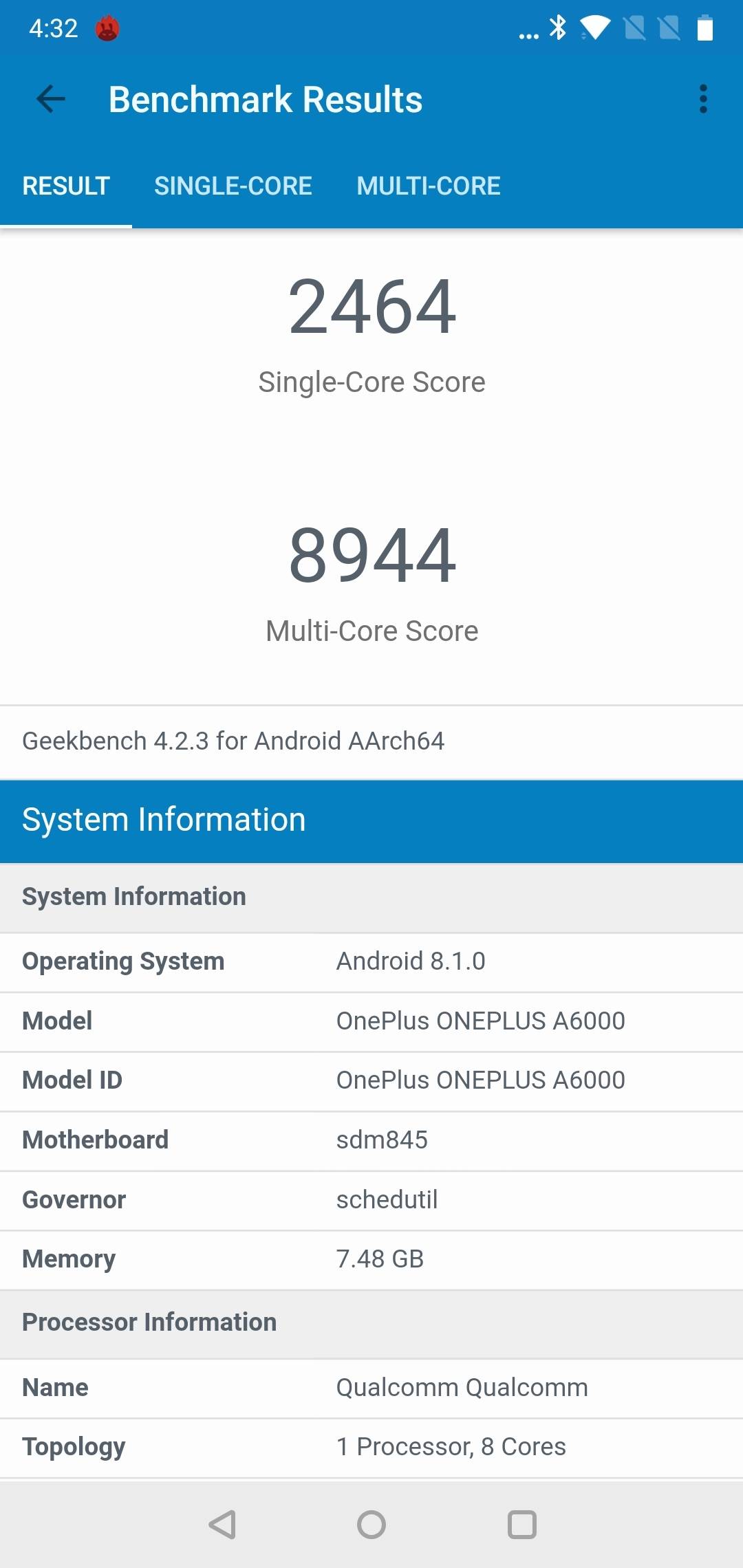
Task: Tap the processor Name row label
Action: click(55, 1388)
